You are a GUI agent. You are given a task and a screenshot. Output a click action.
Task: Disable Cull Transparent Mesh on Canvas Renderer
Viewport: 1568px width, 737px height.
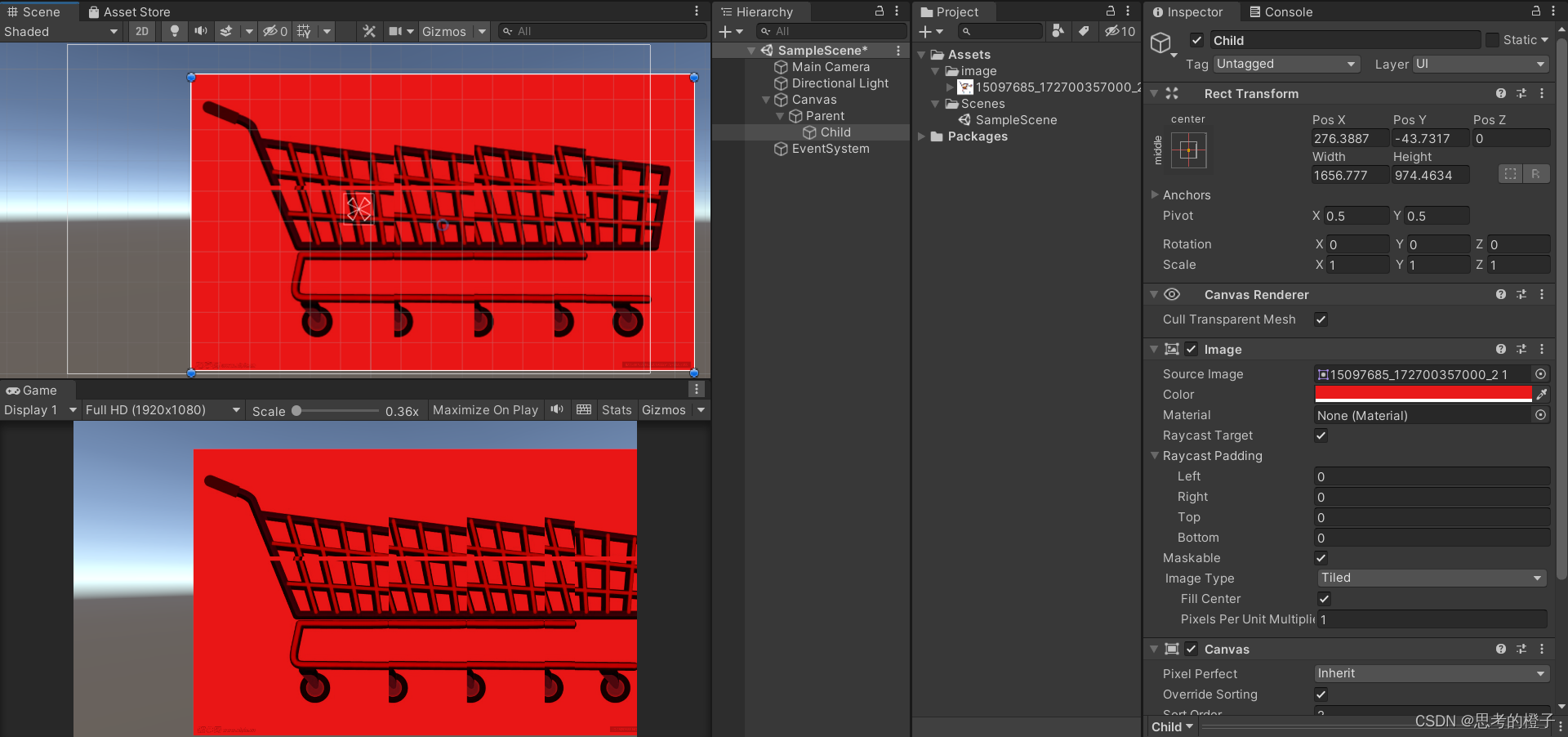[x=1321, y=319]
